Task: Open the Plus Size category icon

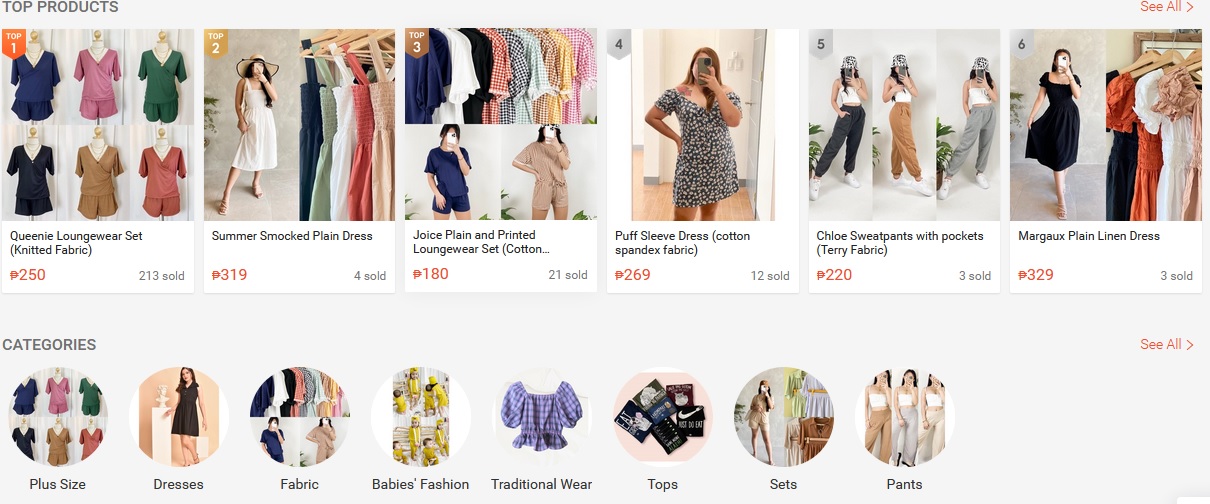Action: 57,417
